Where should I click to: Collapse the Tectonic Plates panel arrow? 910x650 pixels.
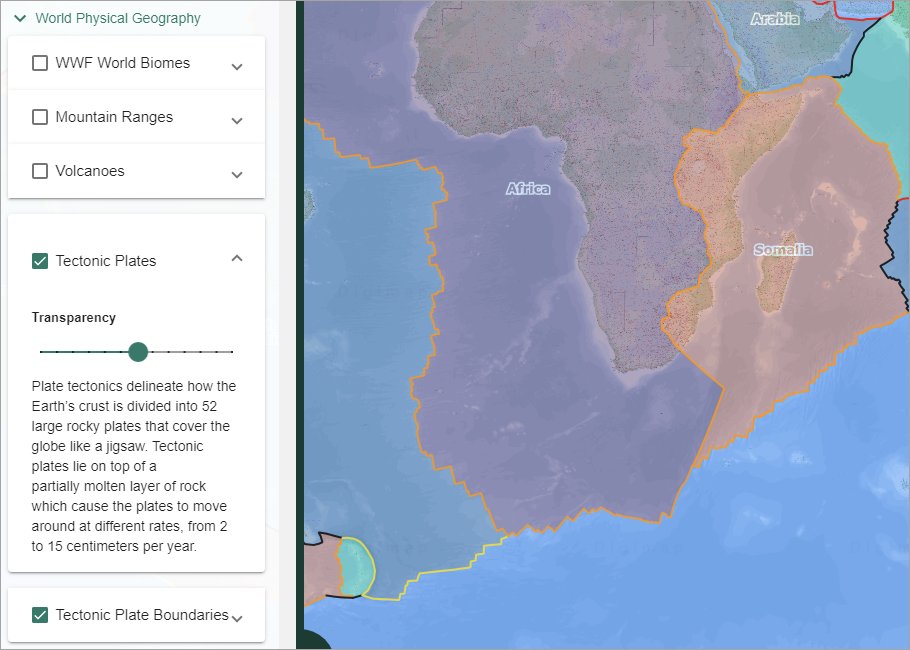(237, 258)
